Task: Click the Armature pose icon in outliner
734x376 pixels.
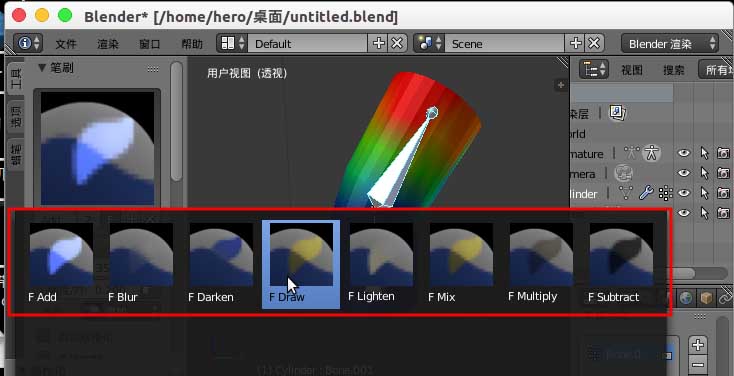Action: (651, 154)
